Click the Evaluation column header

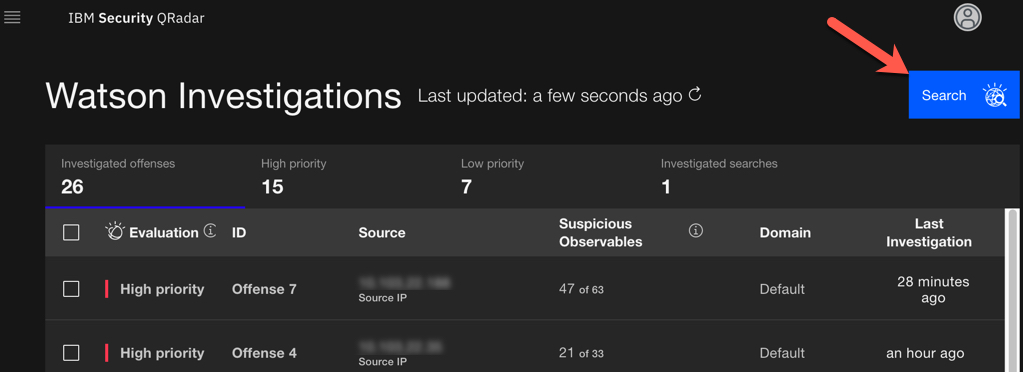click(163, 232)
